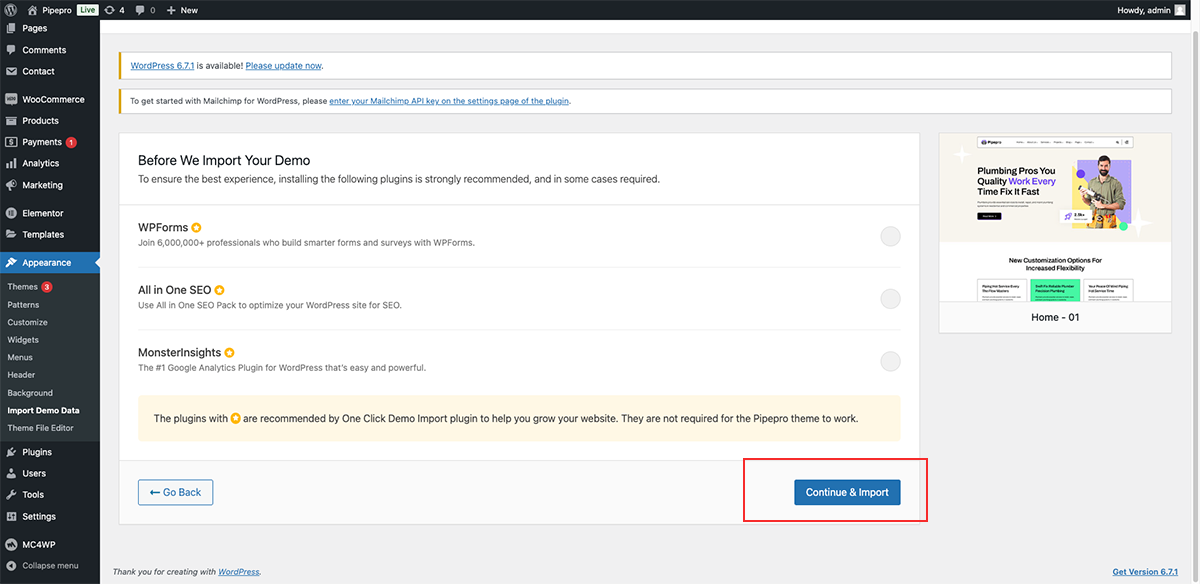Viewport: 1200px width, 584px height.
Task: Click the Plugins sidebar icon
Action: pos(11,452)
